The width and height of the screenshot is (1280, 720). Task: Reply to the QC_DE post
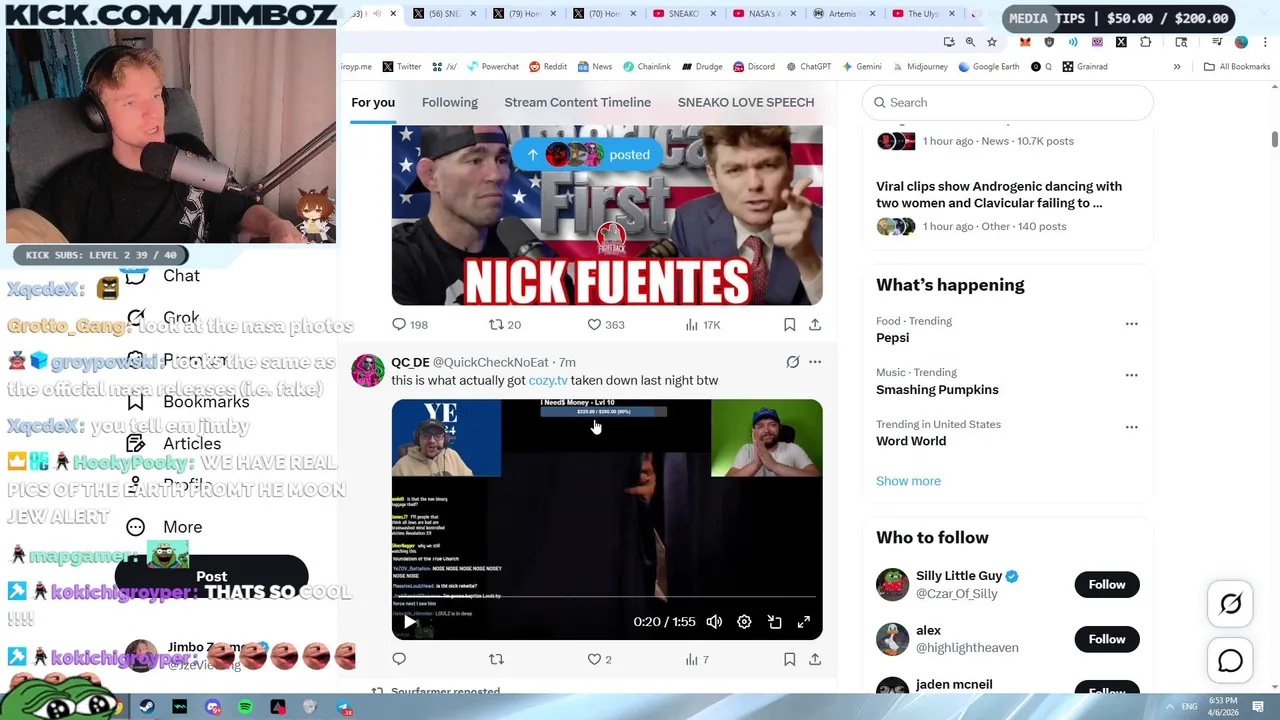click(399, 659)
